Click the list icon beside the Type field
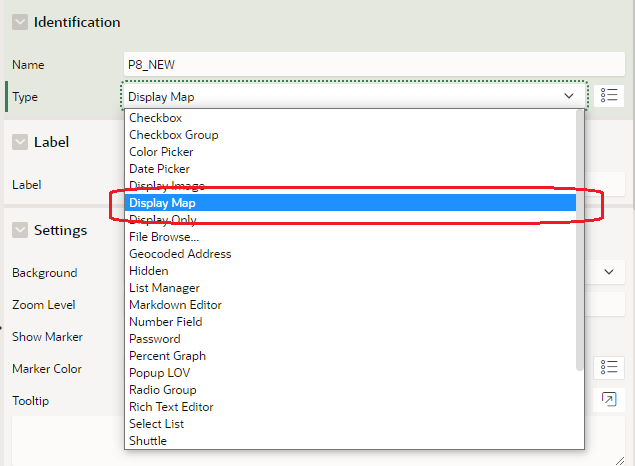The image size is (635, 466). pyautogui.click(x=609, y=96)
